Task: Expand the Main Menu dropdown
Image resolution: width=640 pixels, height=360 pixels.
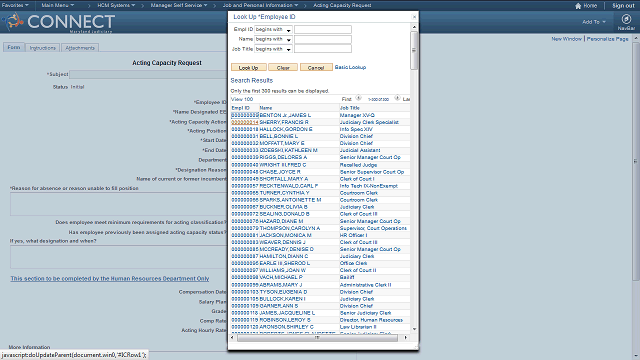Action: click(58, 5)
